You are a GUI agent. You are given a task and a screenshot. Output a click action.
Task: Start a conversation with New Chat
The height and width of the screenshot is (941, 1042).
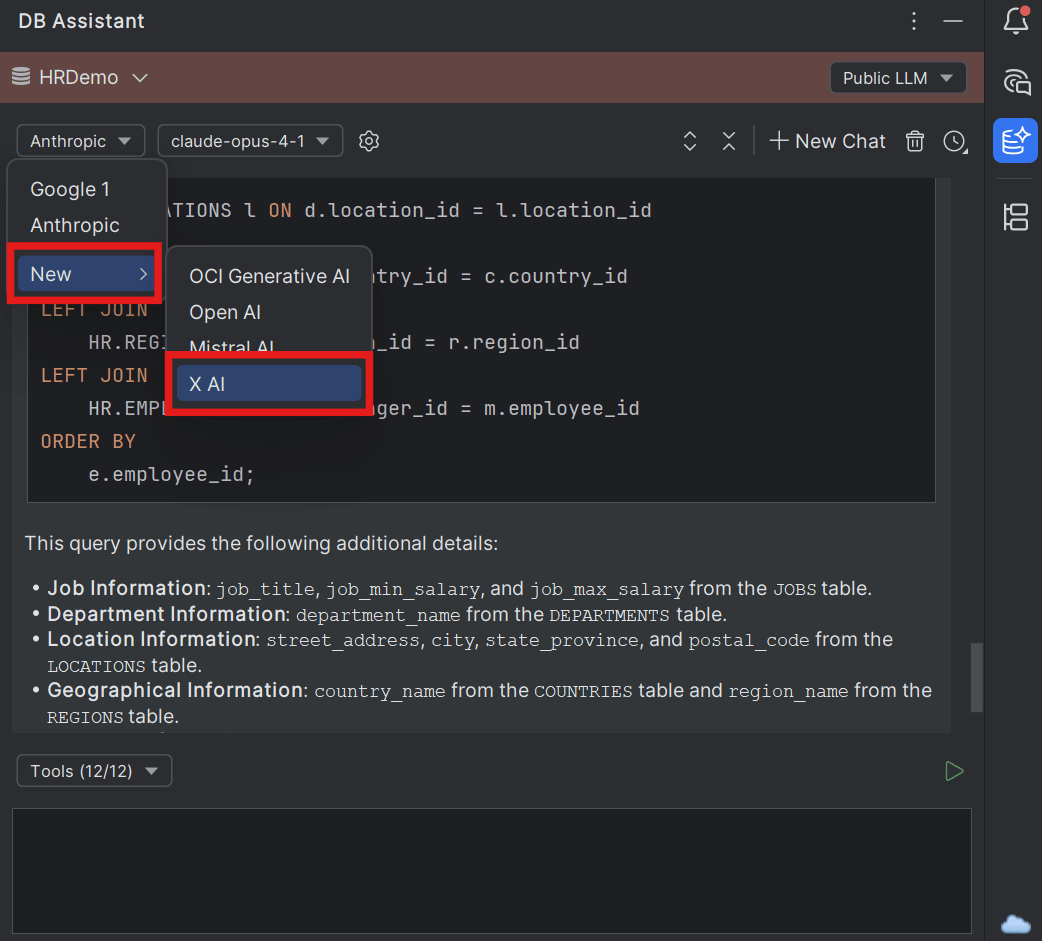(827, 141)
